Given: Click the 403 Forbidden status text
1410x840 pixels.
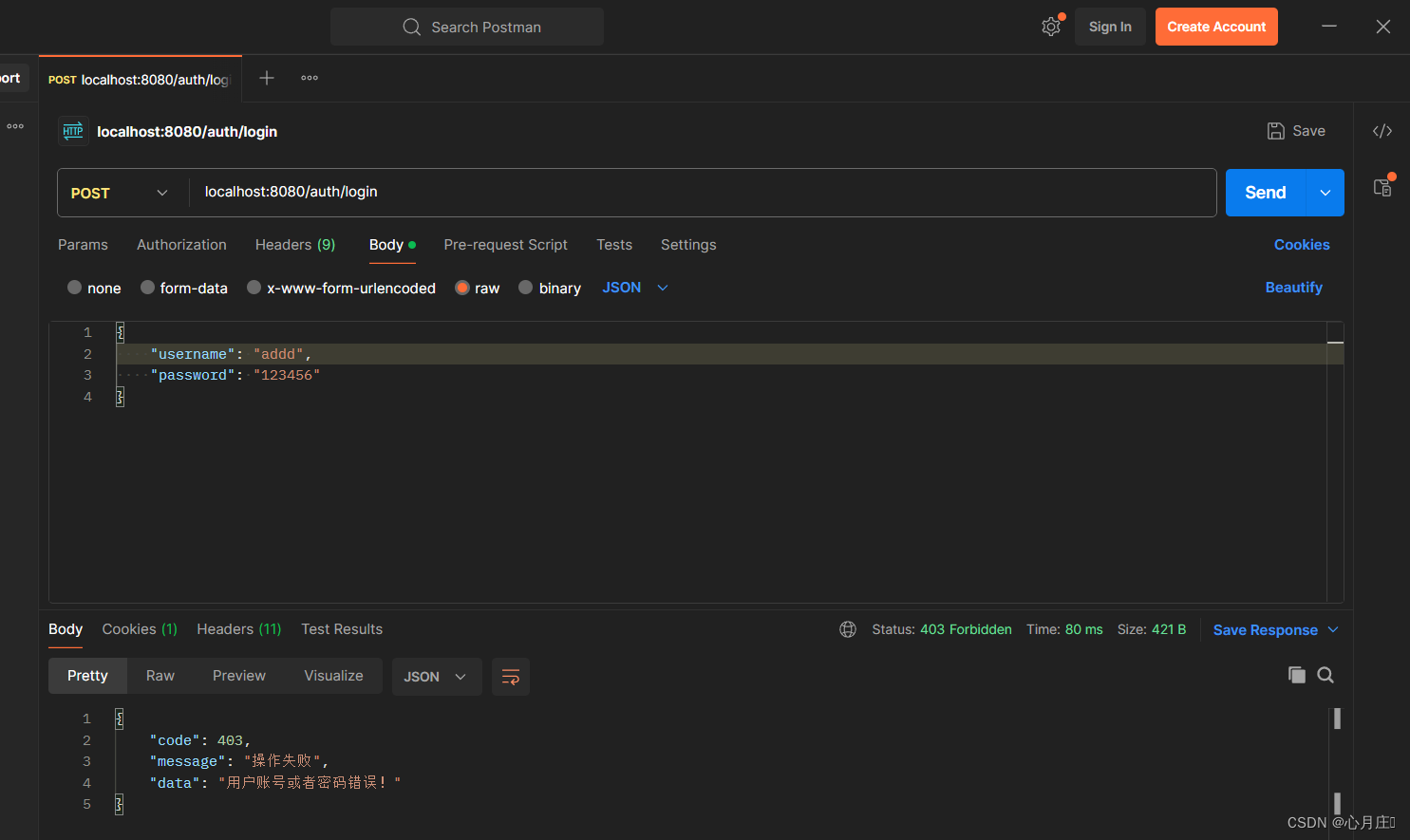Looking at the screenshot, I should point(966,629).
